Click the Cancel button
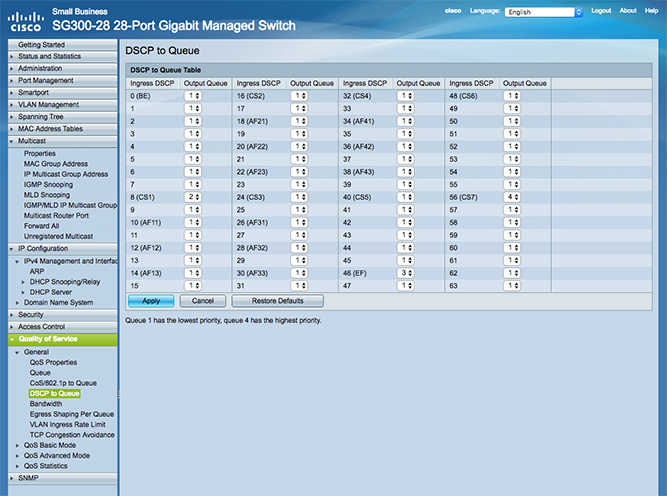Screen dimensions: 667x496 point(203,300)
